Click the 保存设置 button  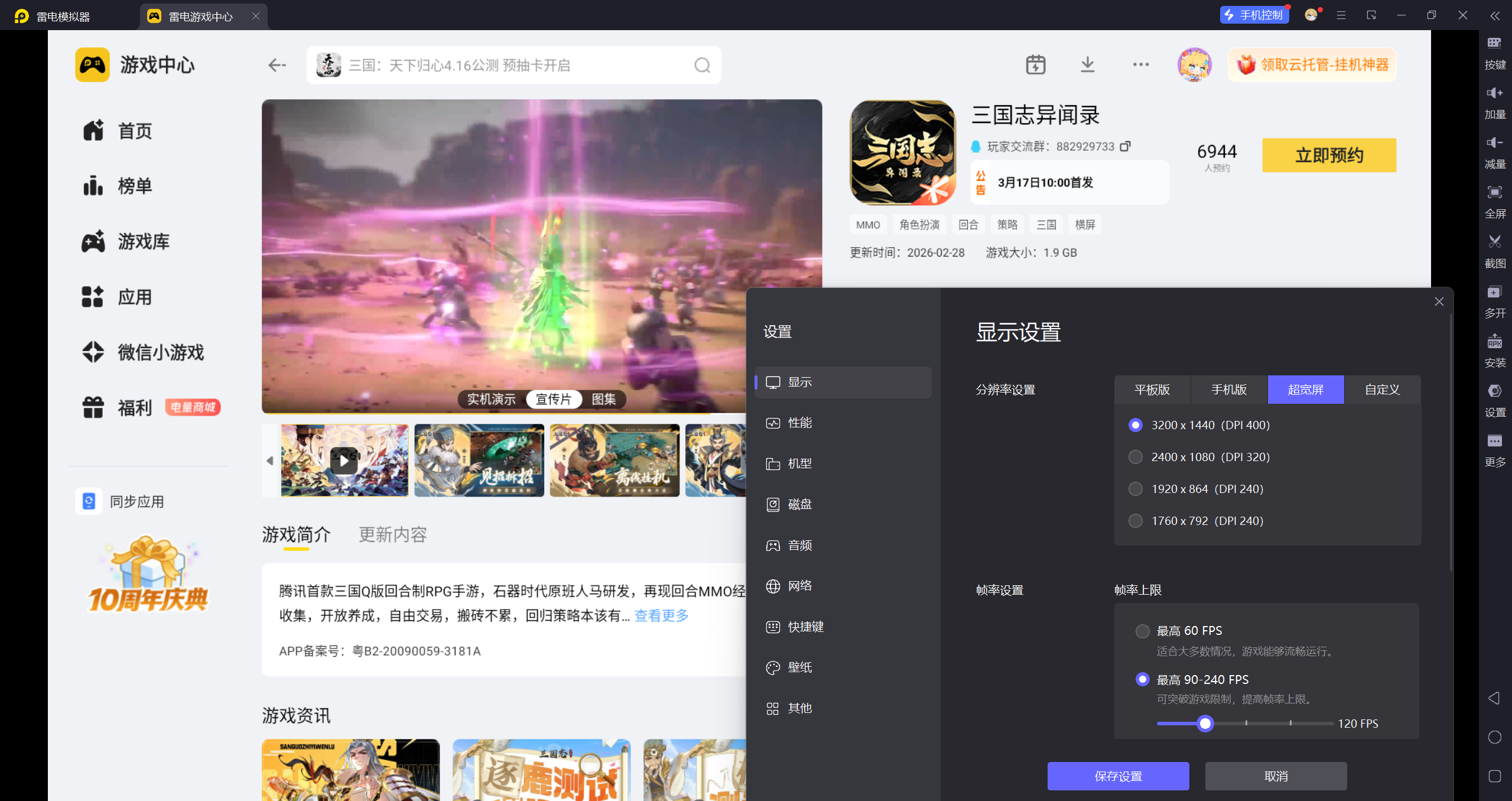[1117, 776]
